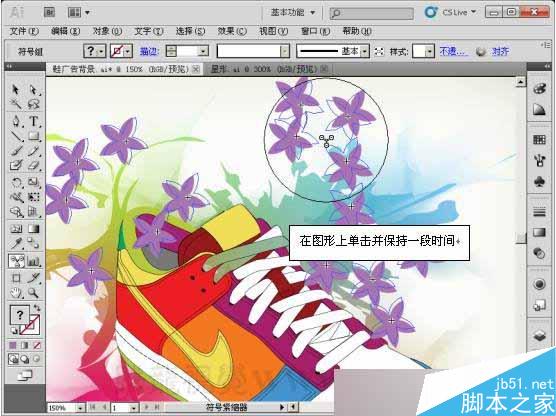556x416 pixels.
Task: Select the Pen tool
Action: coord(16,121)
